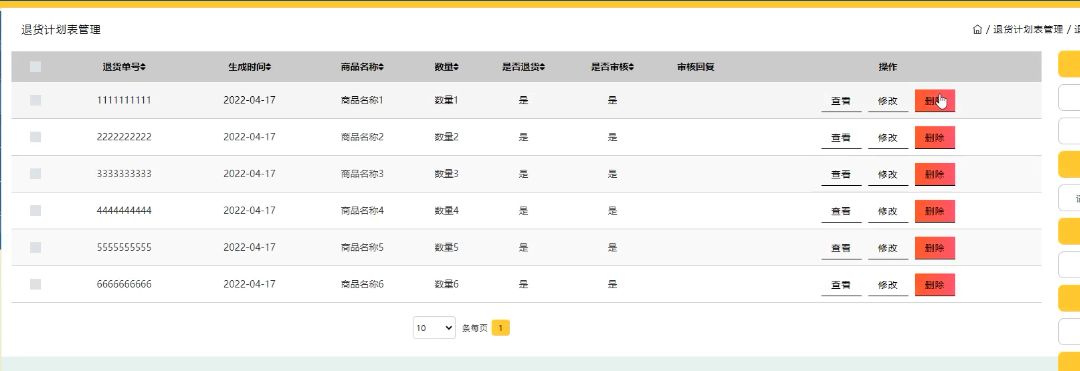This screenshot has width=1080, height=371.
Task: Click 删除 for order 6666666666
Action: [935, 284]
